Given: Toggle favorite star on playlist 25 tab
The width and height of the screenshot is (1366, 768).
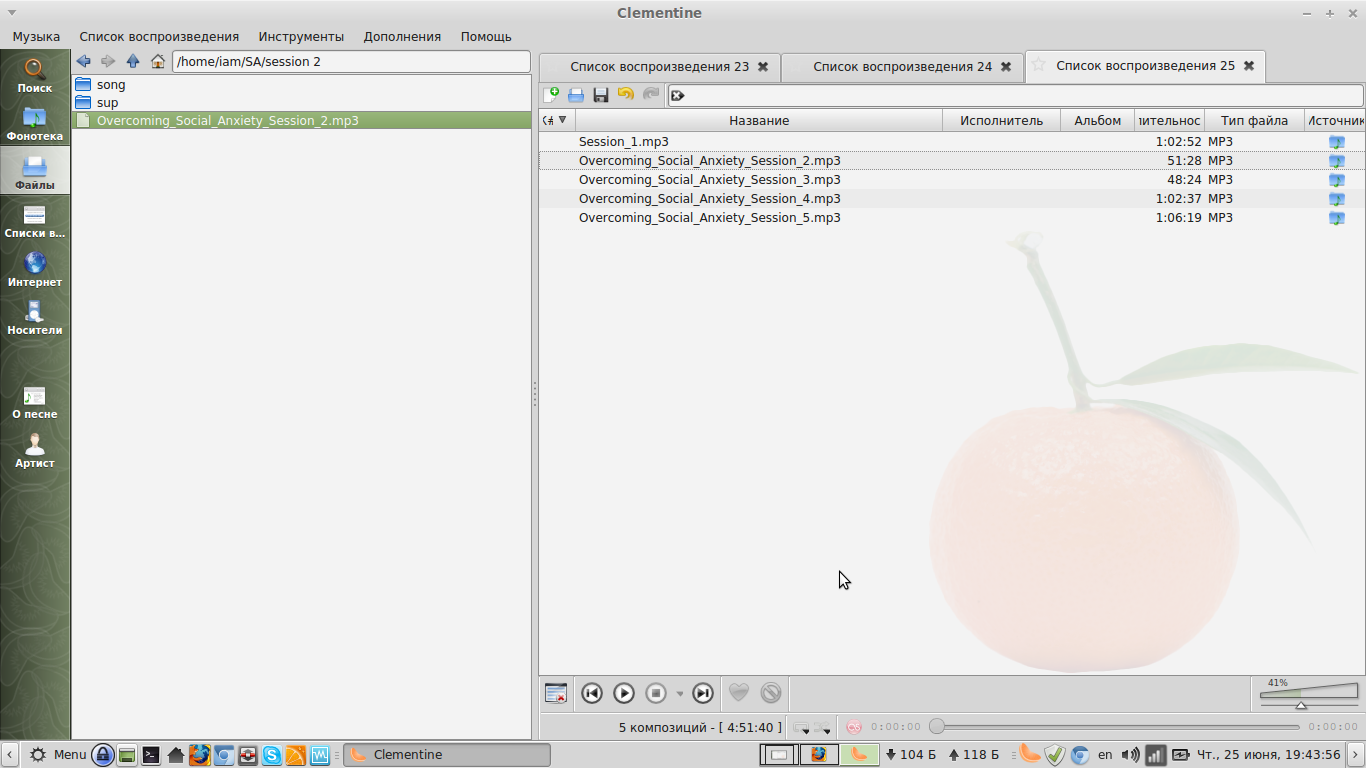Looking at the screenshot, I should point(1039,66).
